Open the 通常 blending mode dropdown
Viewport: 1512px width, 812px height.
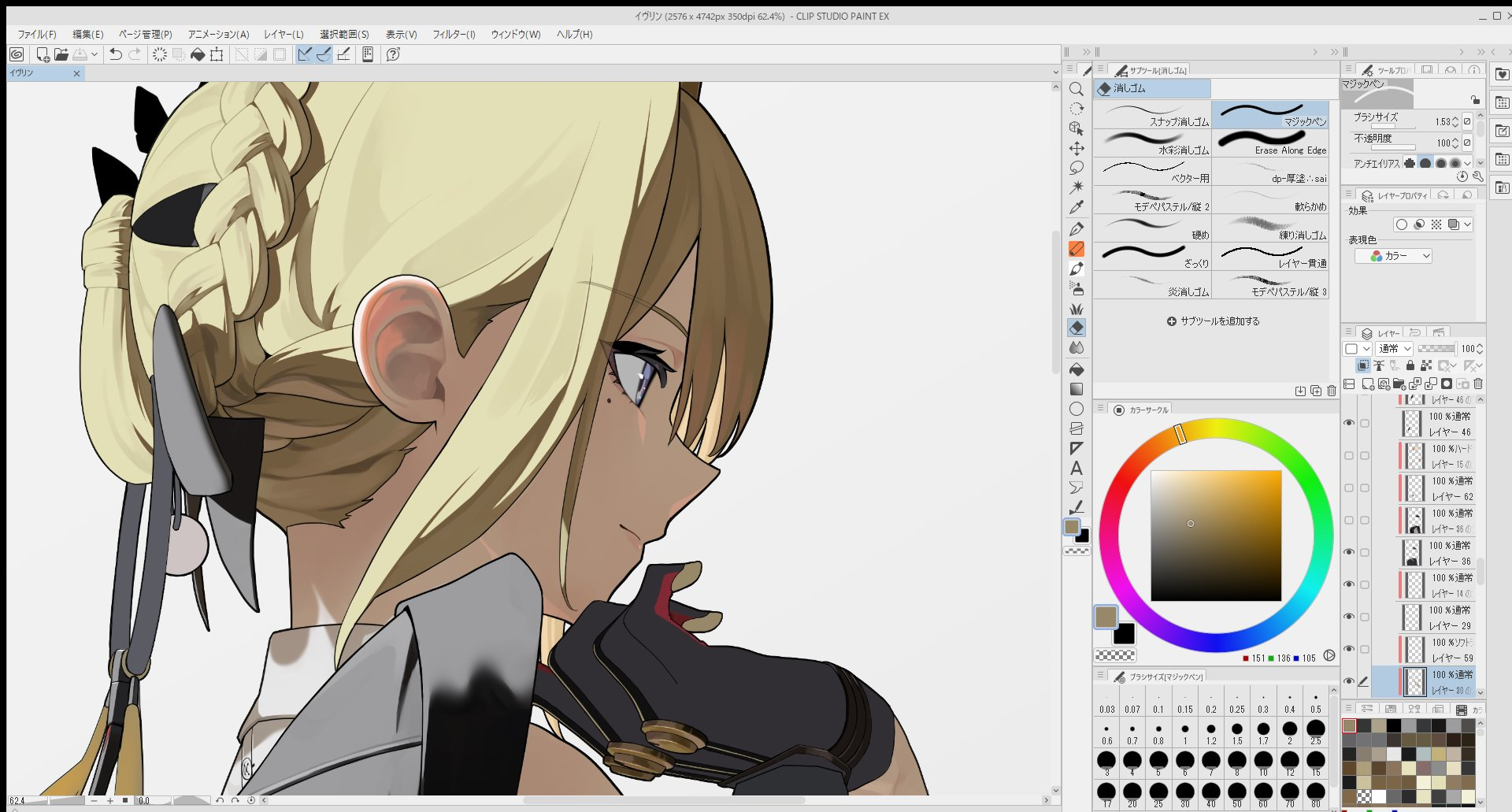tap(1395, 348)
